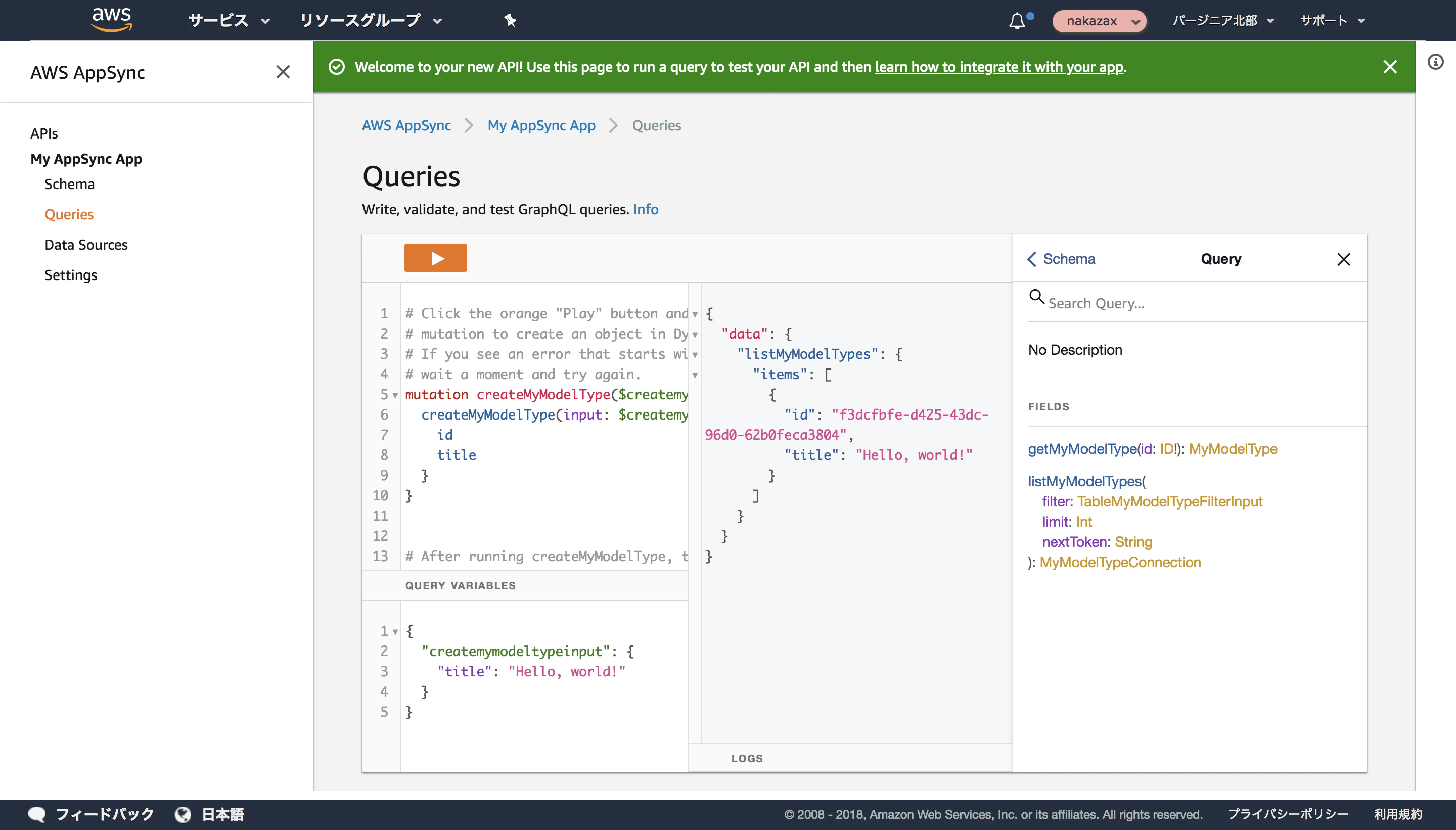
Task: Click the My AppSync App breadcrumb link
Action: pyautogui.click(x=541, y=125)
